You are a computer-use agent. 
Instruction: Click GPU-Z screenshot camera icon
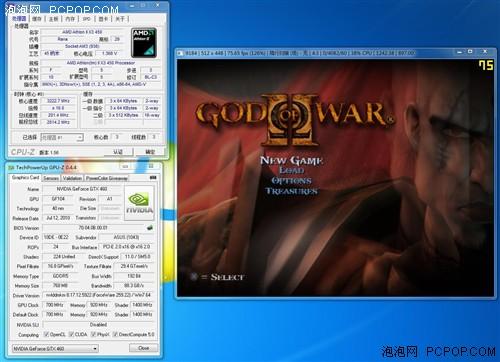[153, 178]
